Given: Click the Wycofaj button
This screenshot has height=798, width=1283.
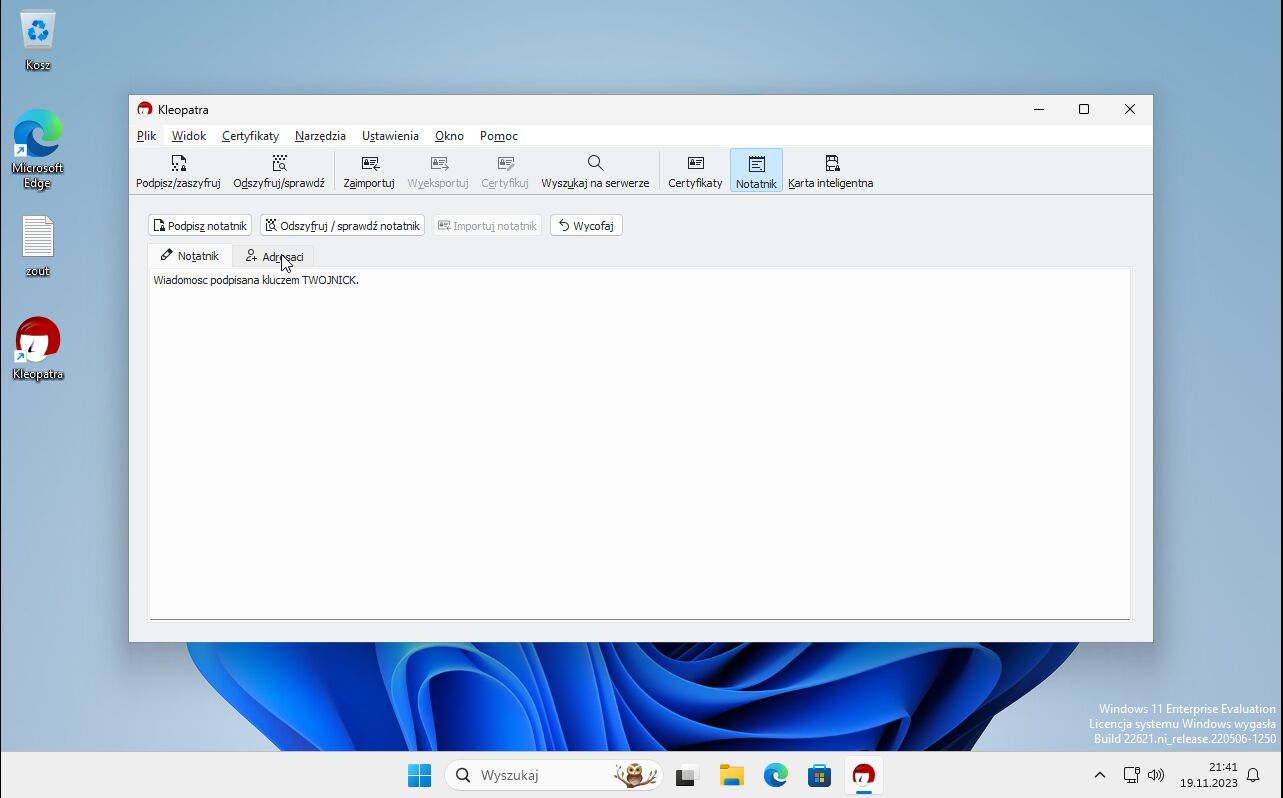Looking at the screenshot, I should 586,226.
